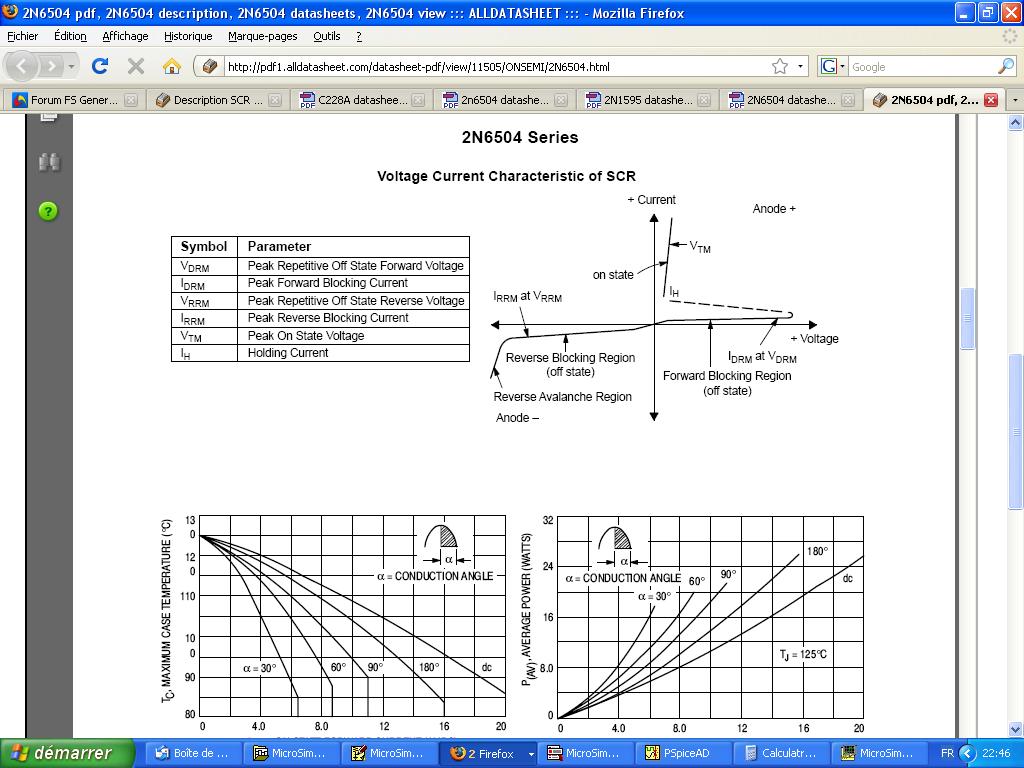The image size is (1024, 768).
Task: Click 'Holding Current' table cell
Action: [x=354, y=353]
